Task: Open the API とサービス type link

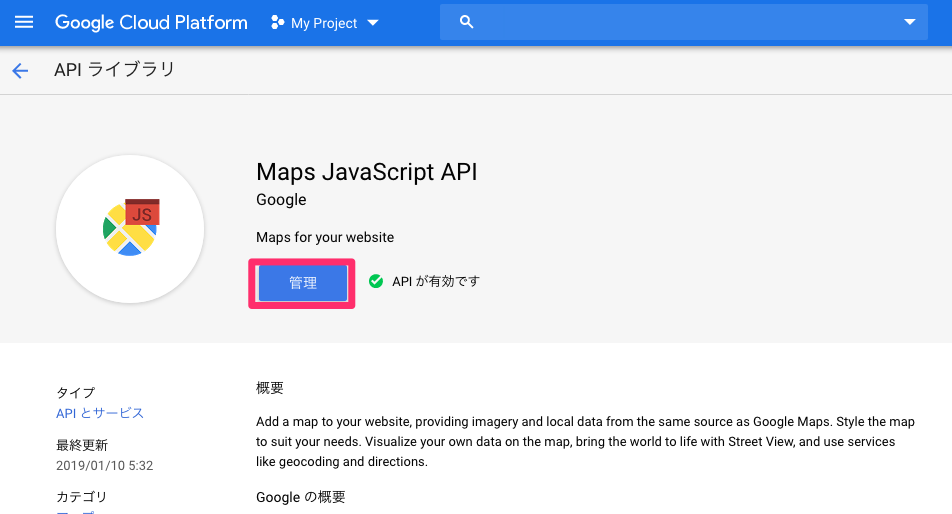Action: coord(100,413)
